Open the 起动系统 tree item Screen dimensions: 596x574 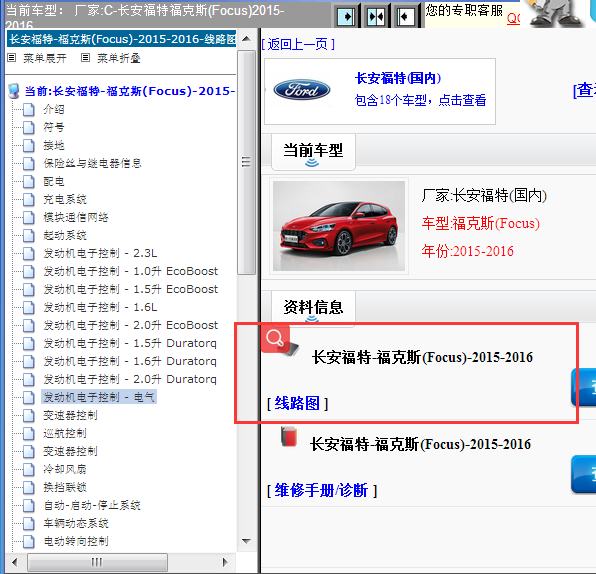click(65, 235)
